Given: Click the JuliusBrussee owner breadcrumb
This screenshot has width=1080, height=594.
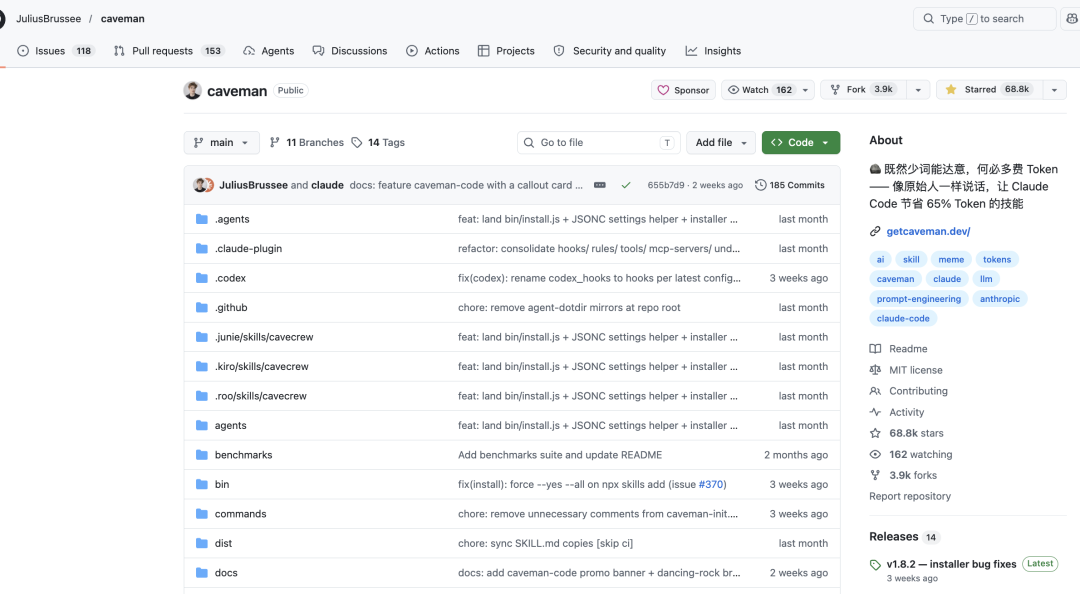Looking at the screenshot, I should click(x=48, y=19).
